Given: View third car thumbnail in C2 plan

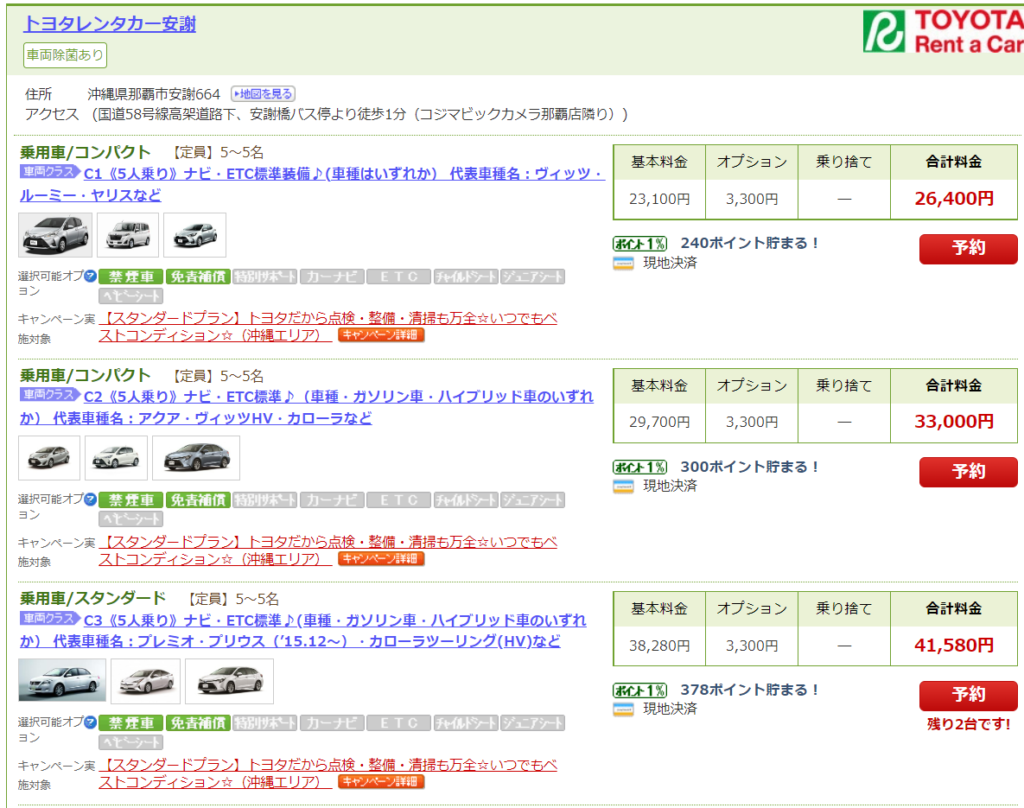Looking at the screenshot, I should [x=196, y=458].
